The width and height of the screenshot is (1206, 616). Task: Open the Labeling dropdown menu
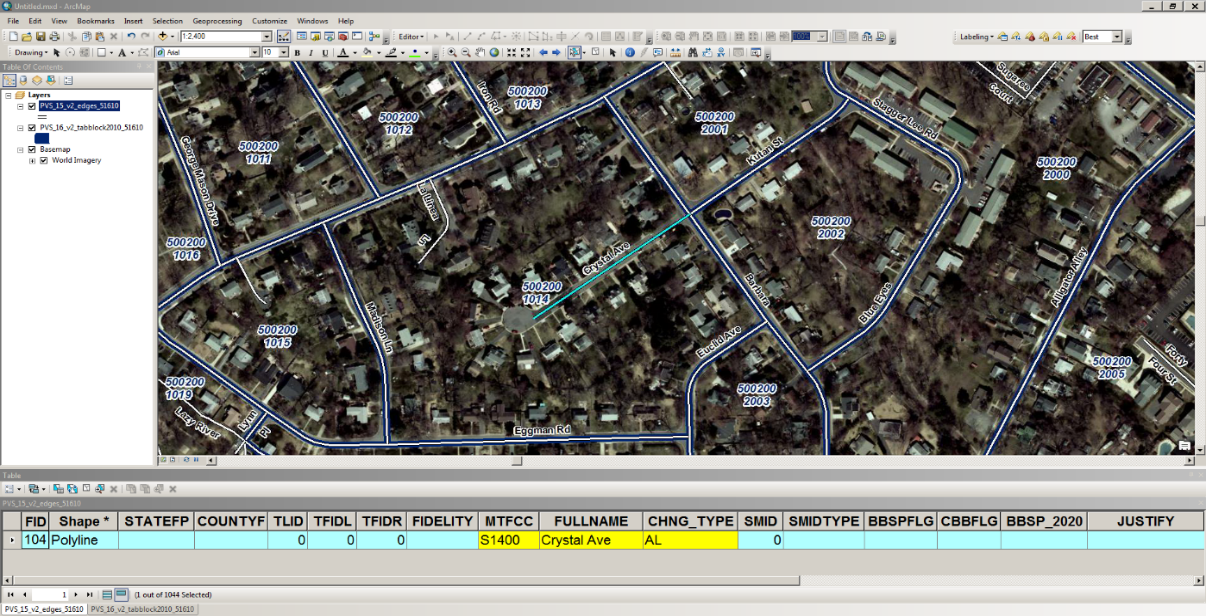[x=977, y=36]
